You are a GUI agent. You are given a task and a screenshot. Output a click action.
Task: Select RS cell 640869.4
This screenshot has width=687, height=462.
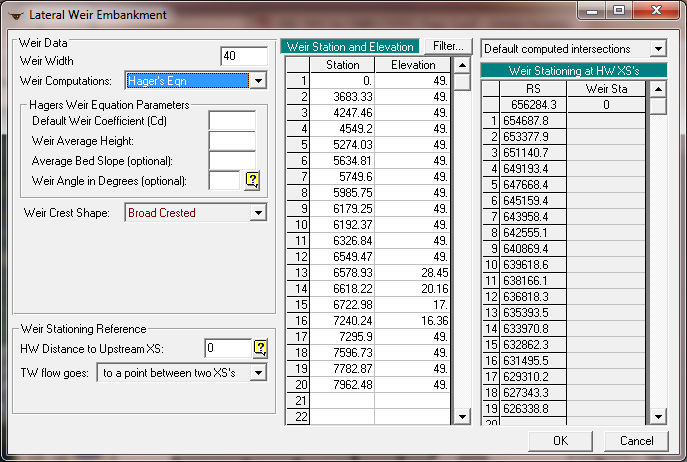click(x=533, y=249)
